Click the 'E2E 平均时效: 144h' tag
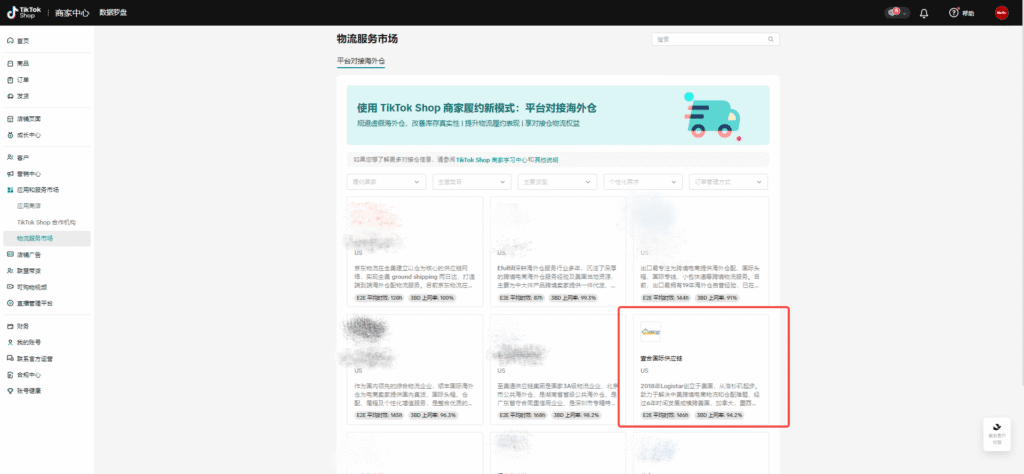The image size is (1024, 474). tap(665, 298)
